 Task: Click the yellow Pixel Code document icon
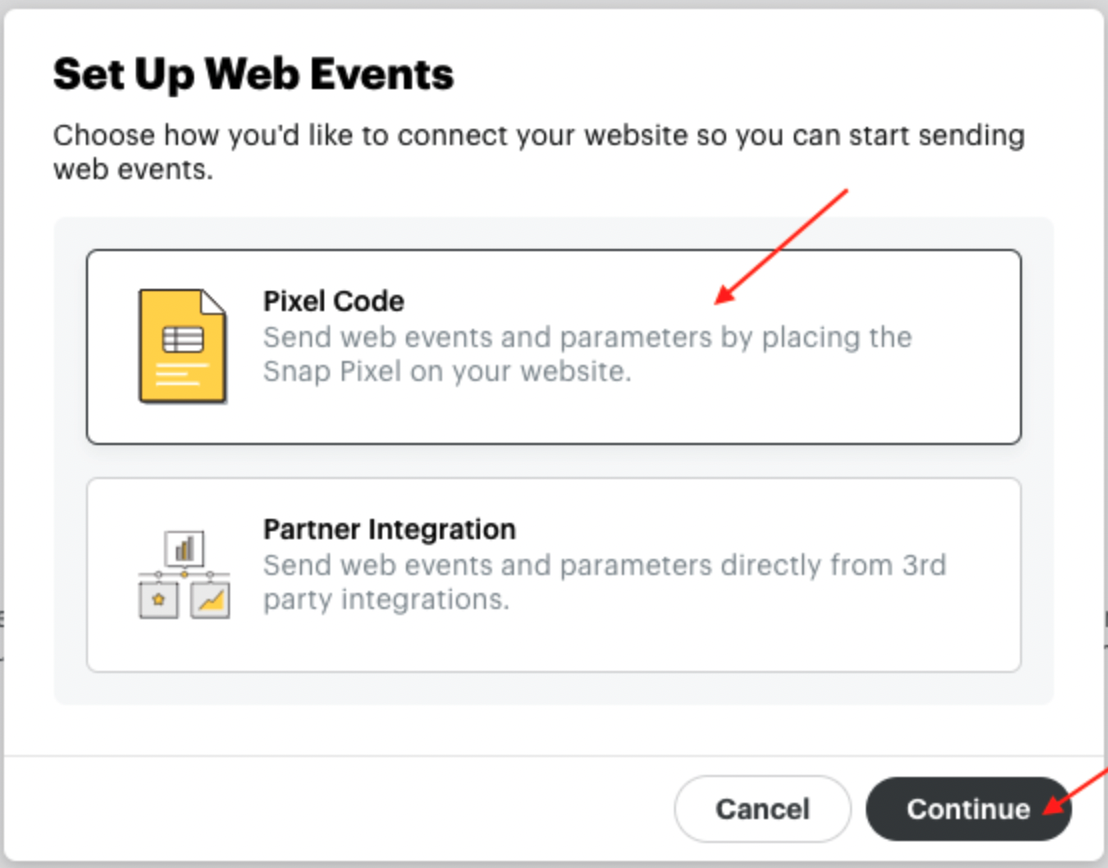(182, 345)
